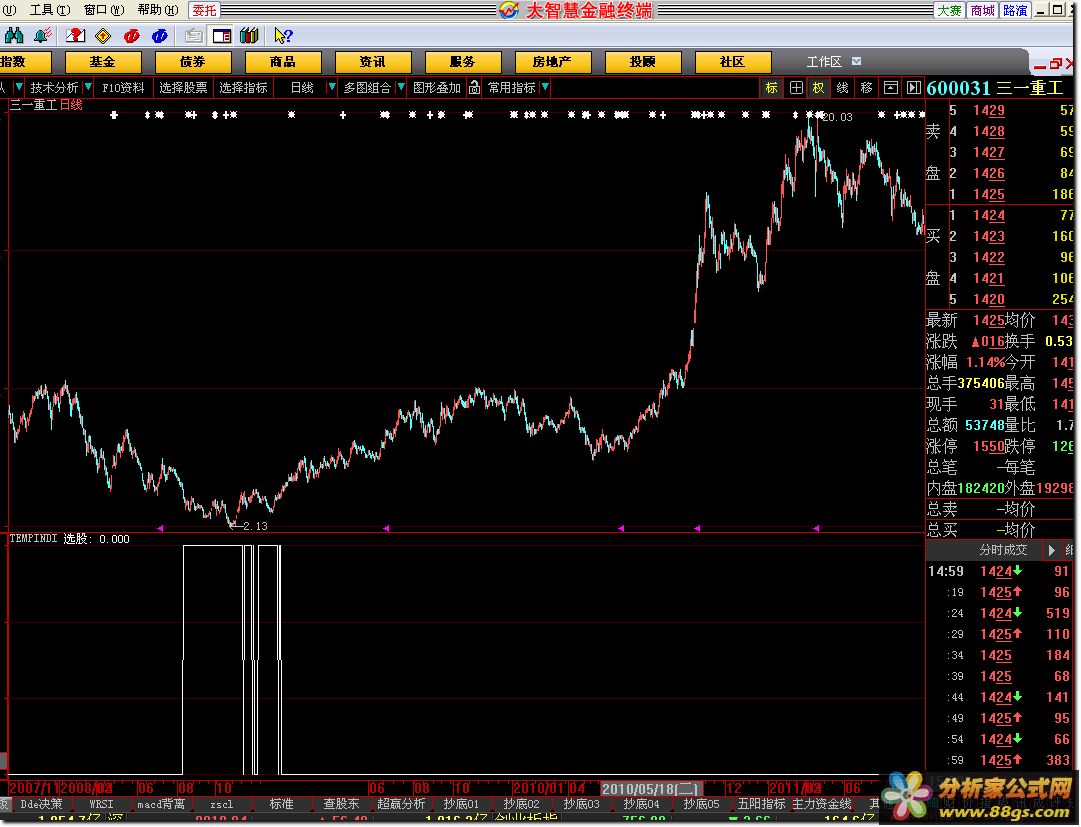Toggle the 移 move button
This screenshot has height=827, width=1081.
(x=867, y=88)
